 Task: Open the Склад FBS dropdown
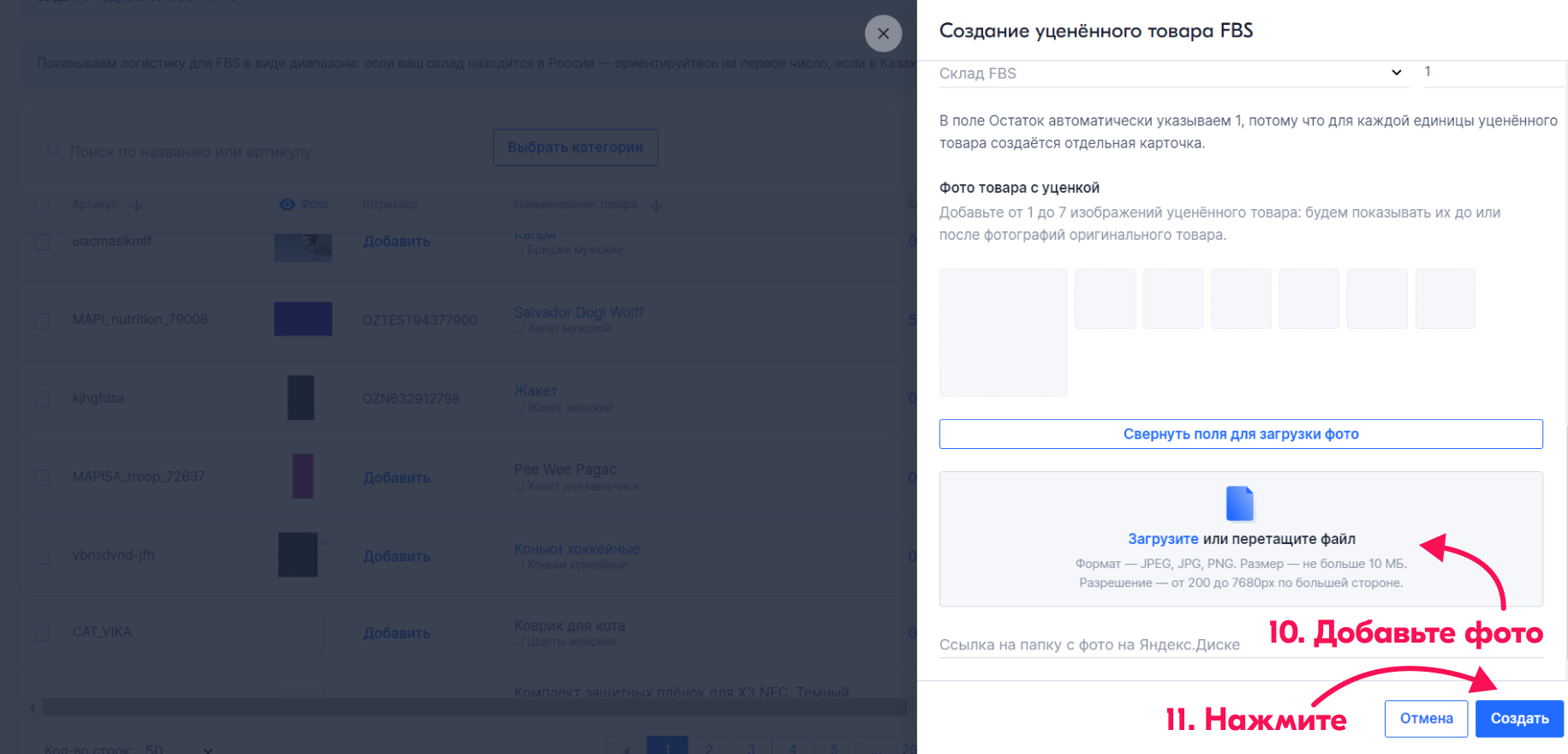[x=1172, y=73]
